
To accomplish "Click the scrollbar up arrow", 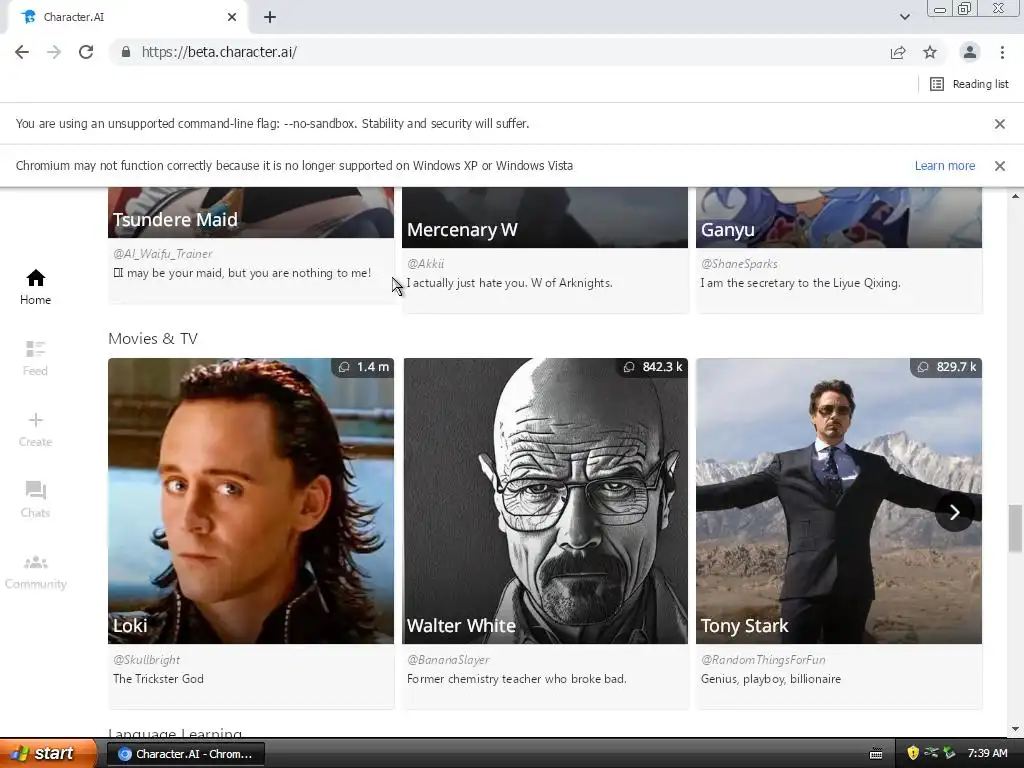I will [x=1015, y=196].
